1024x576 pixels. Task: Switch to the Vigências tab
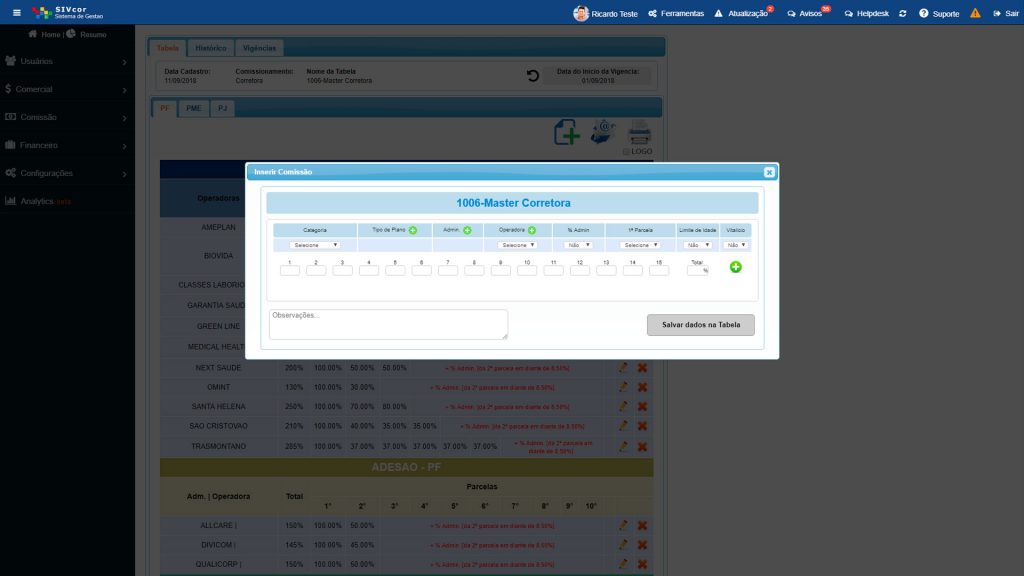click(259, 48)
